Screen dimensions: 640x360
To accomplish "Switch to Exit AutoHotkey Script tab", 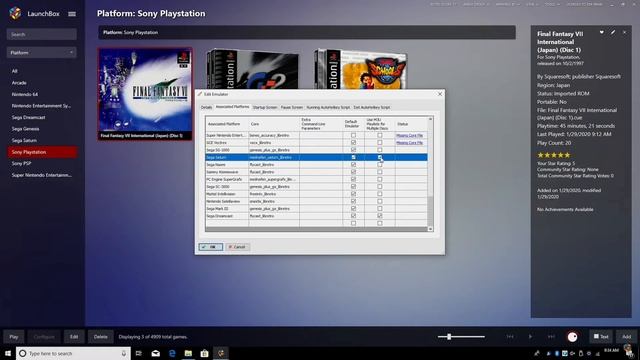I will coord(372,107).
